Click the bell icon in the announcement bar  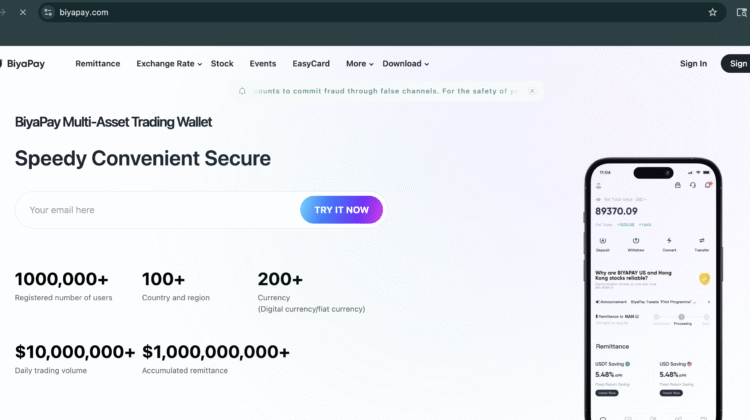click(242, 91)
